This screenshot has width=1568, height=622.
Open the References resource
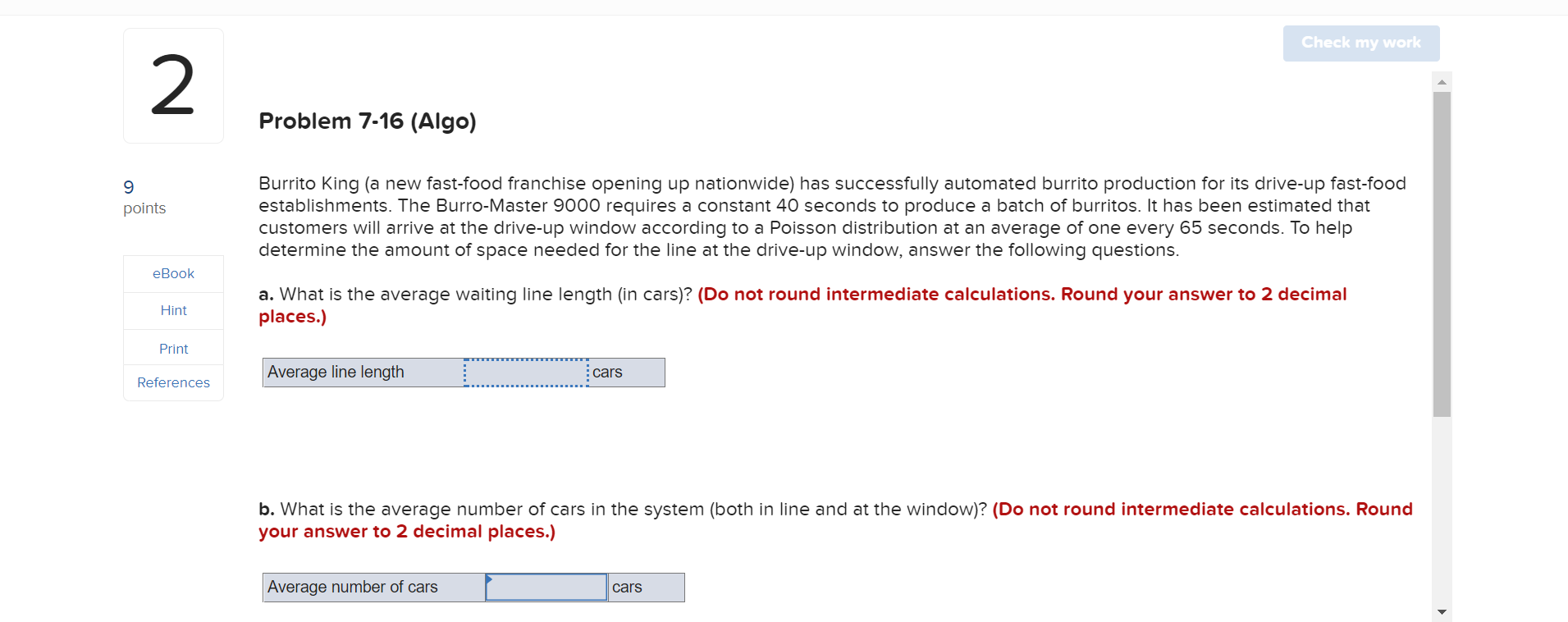[172, 382]
